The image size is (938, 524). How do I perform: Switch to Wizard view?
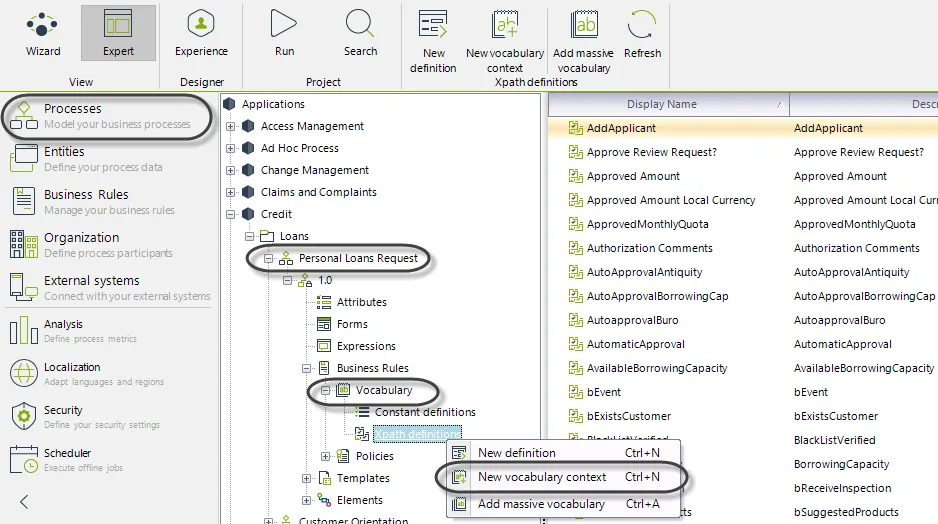42,33
